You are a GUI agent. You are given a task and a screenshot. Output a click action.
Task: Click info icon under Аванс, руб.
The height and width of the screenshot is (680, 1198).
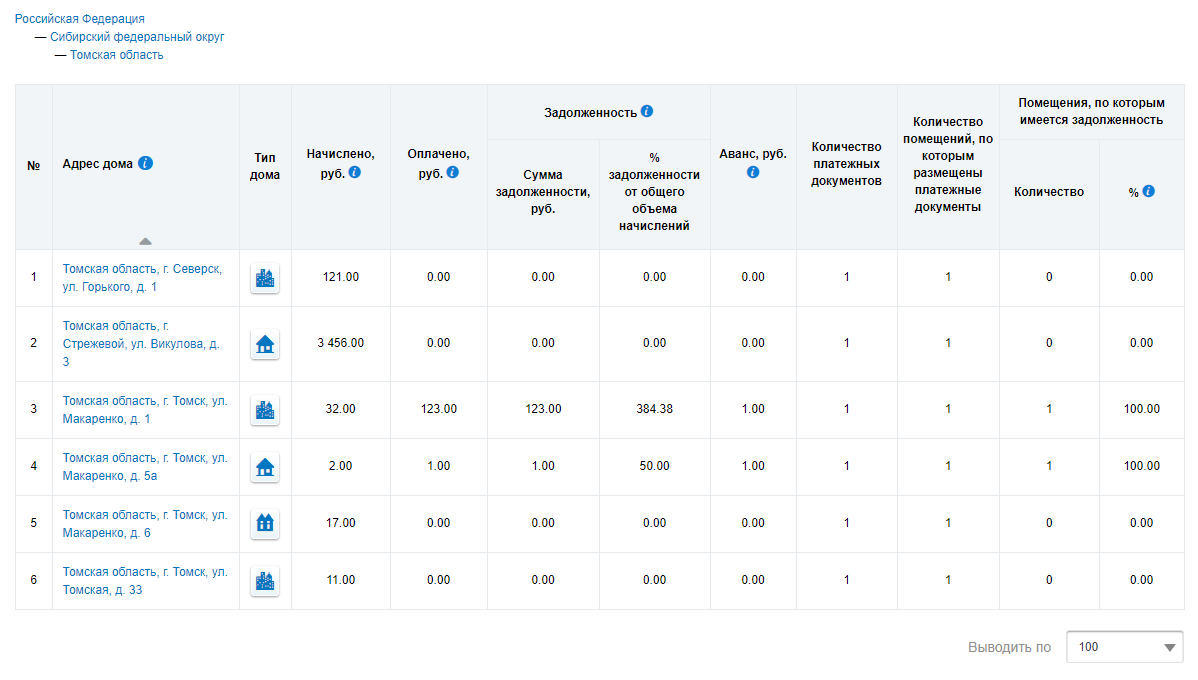[753, 172]
